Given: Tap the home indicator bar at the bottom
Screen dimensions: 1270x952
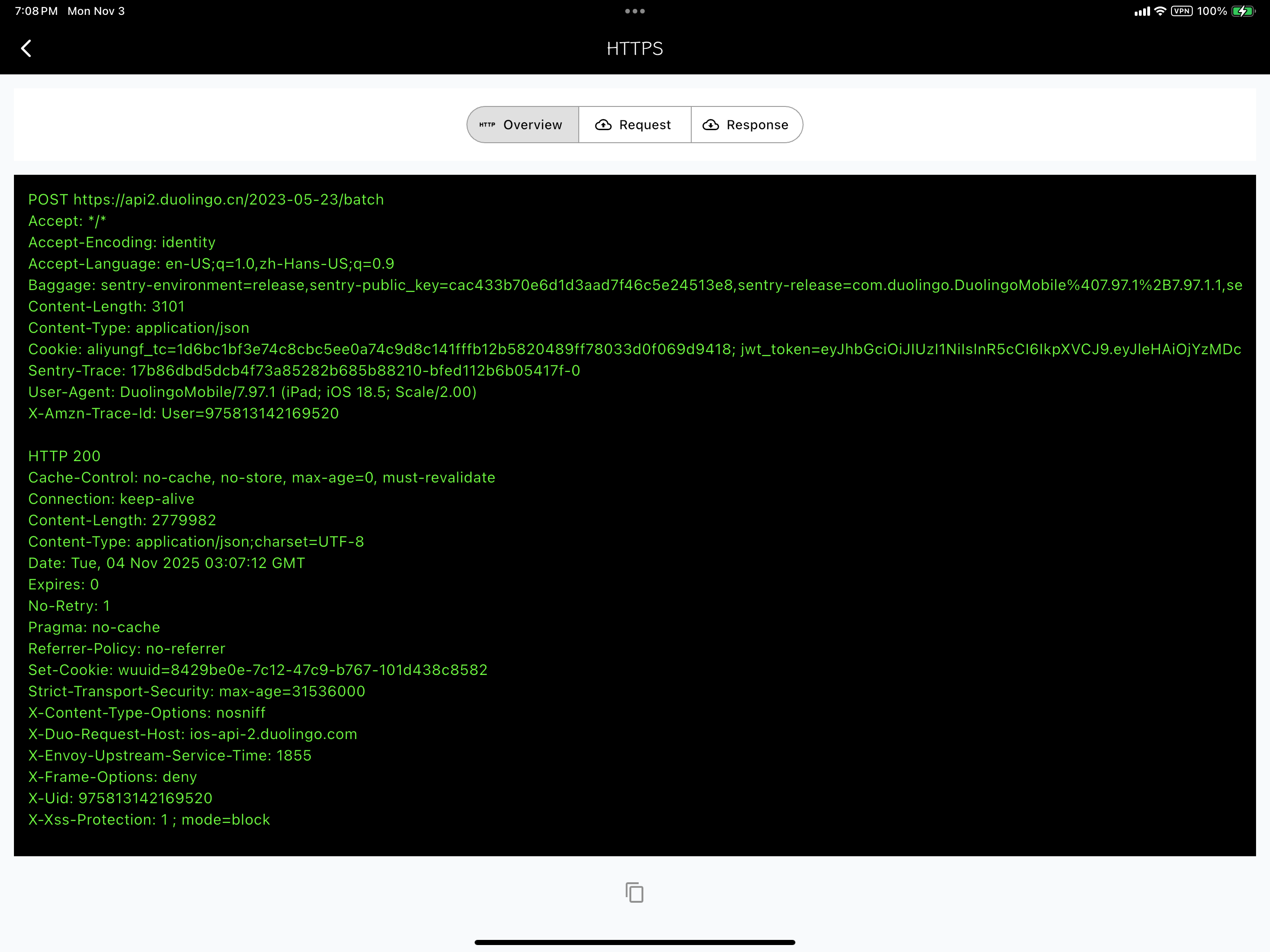Looking at the screenshot, I should (x=635, y=942).
